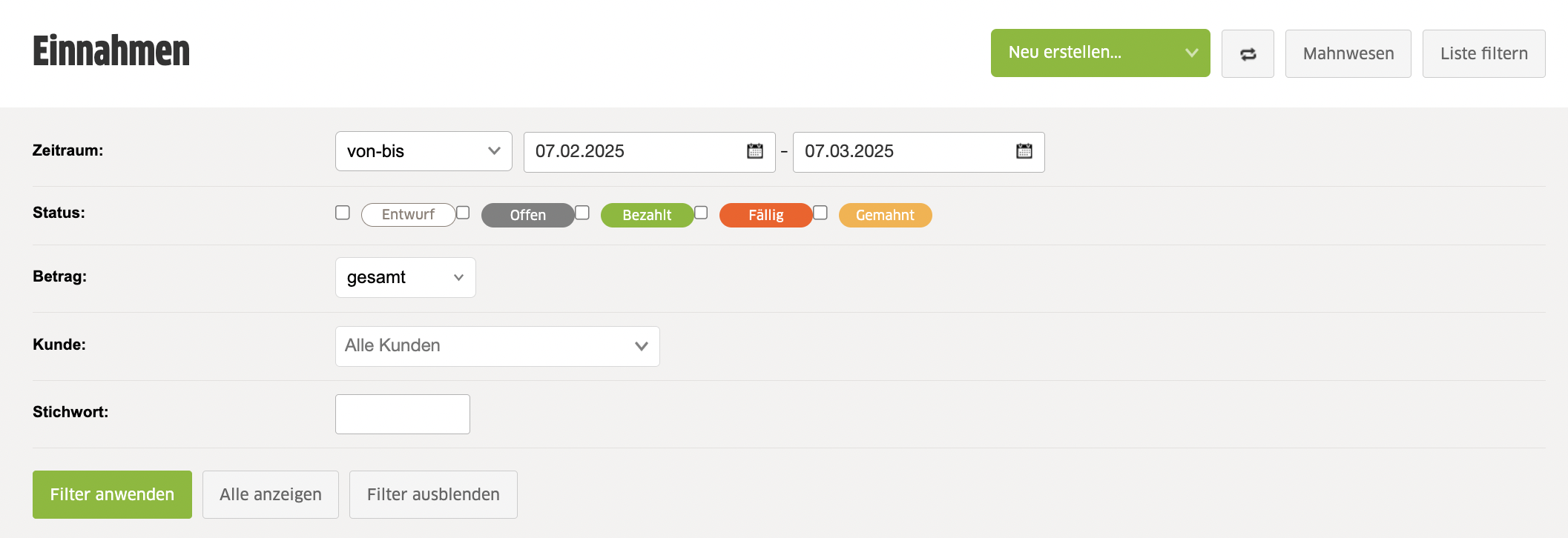Open the Neu erstellen dropdown arrow
This screenshot has width=1568, height=538.
click(1191, 53)
